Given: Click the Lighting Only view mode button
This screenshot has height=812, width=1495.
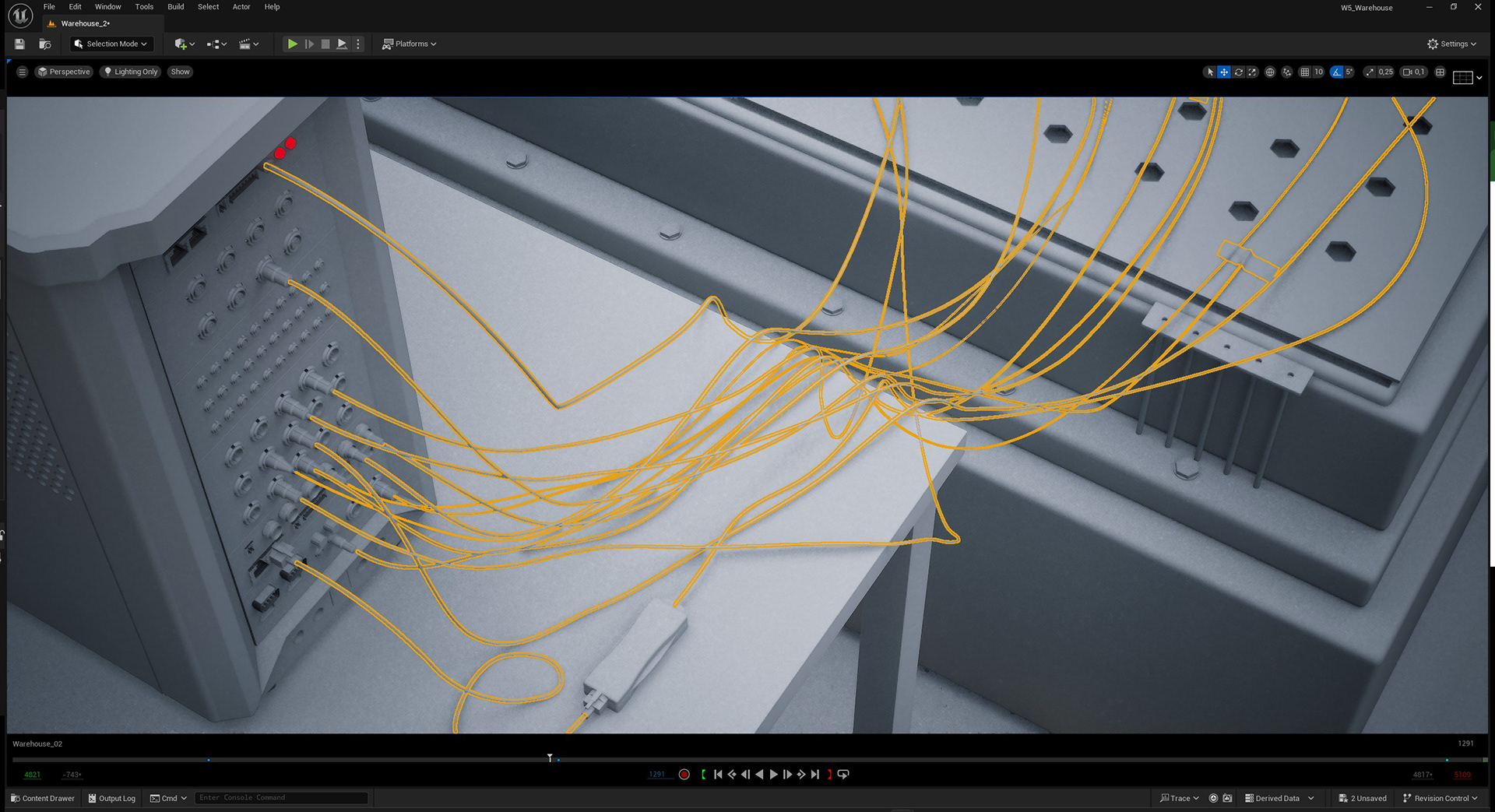Looking at the screenshot, I should tap(131, 72).
